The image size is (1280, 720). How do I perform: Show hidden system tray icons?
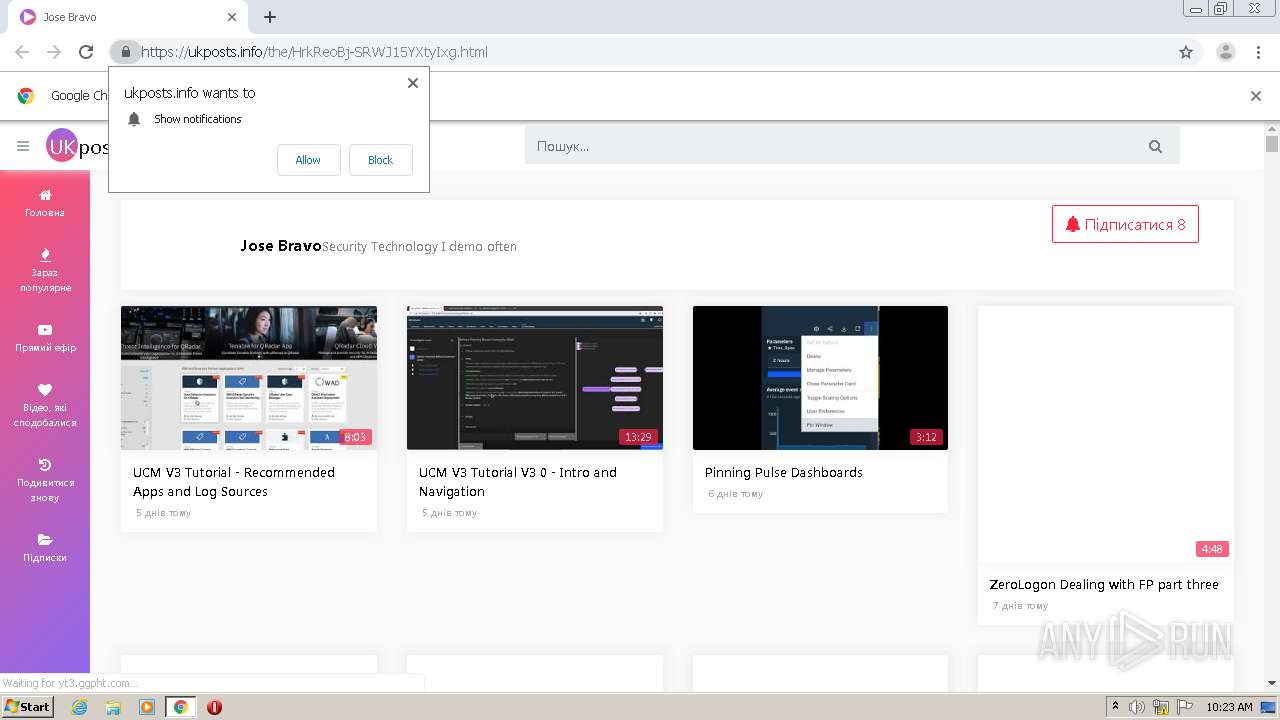click(x=1115, y=707)
